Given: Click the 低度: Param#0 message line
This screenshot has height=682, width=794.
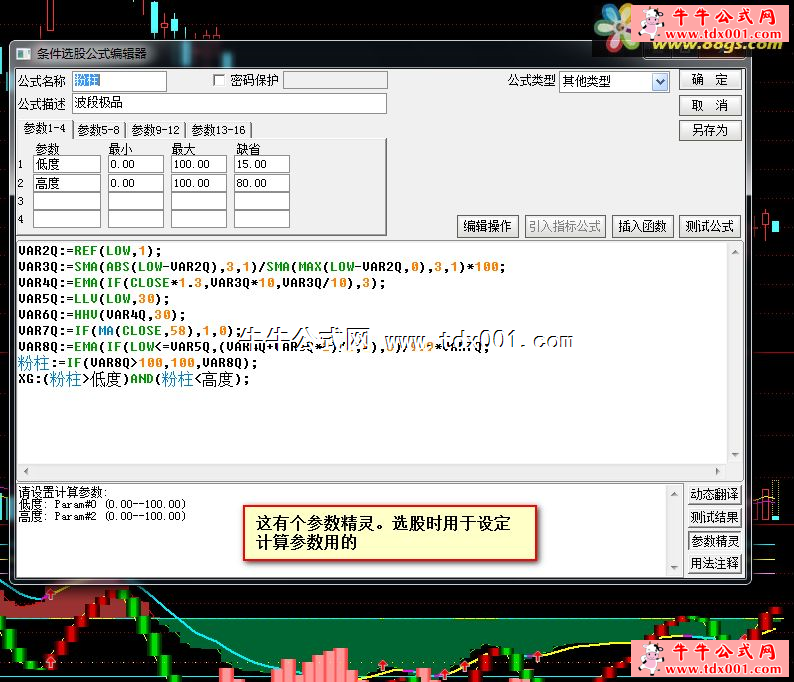Looking at the screenshot, I should pos(102,504).
